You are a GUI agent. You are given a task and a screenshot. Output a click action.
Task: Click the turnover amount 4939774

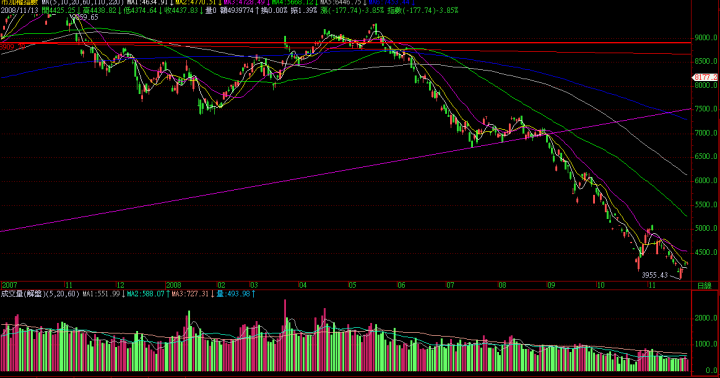tap(240, 10)
